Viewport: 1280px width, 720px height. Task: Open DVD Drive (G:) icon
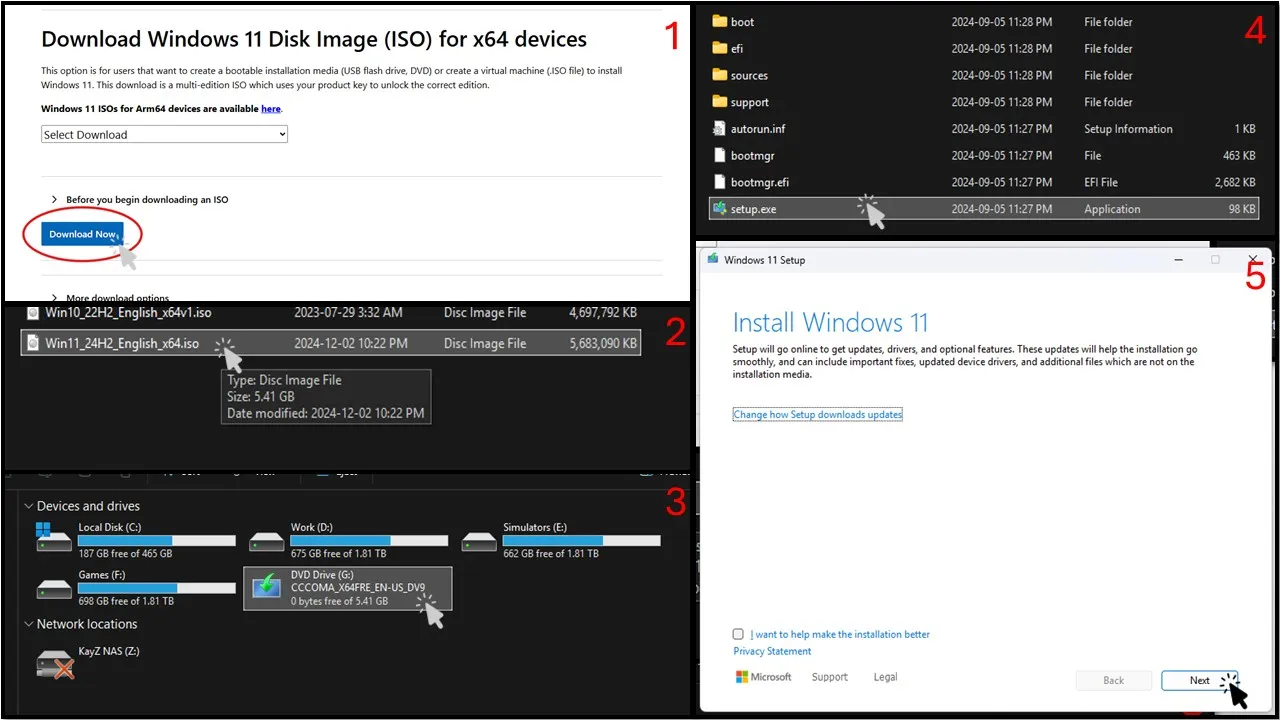pos(267,587)
